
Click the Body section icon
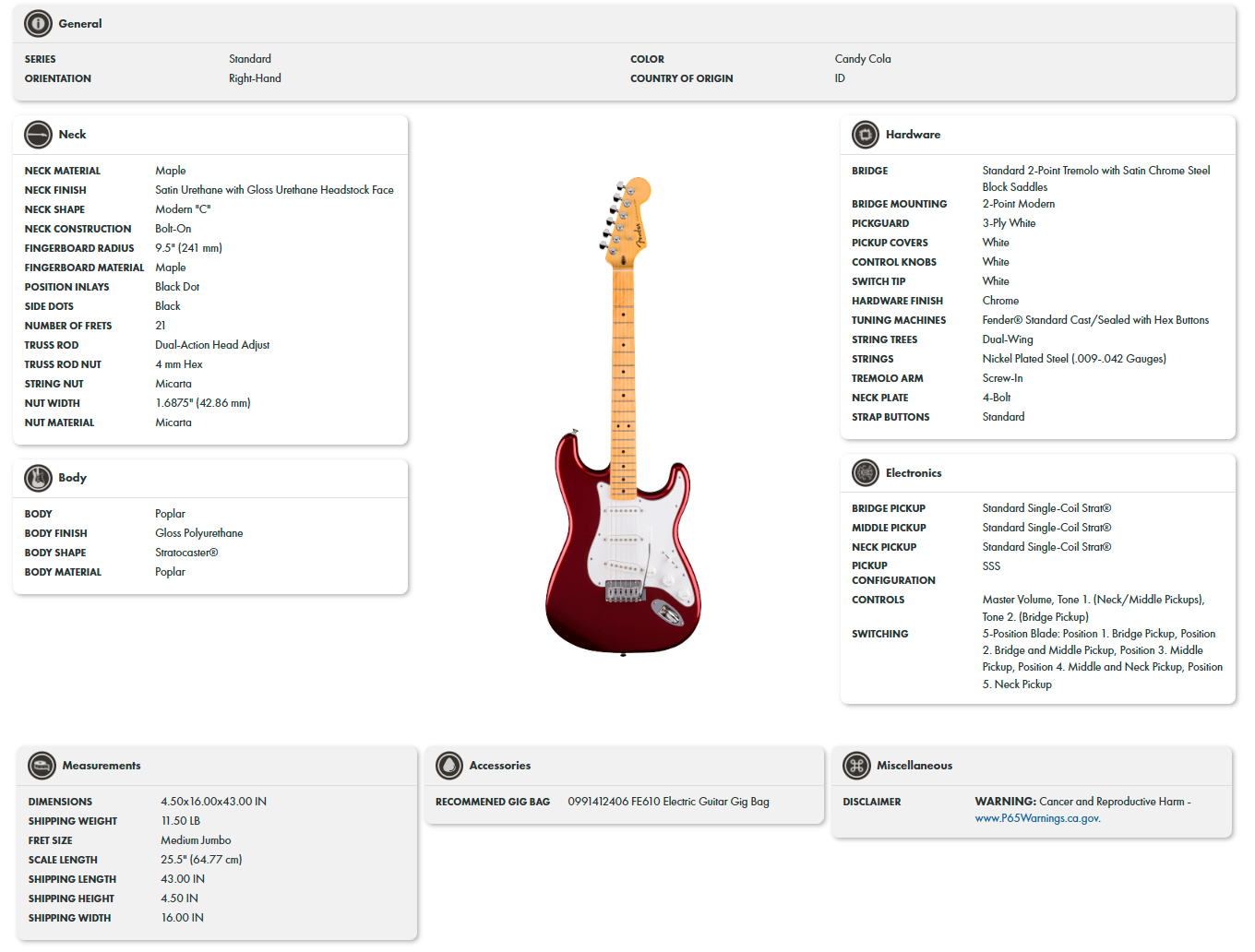coord(38,478)
